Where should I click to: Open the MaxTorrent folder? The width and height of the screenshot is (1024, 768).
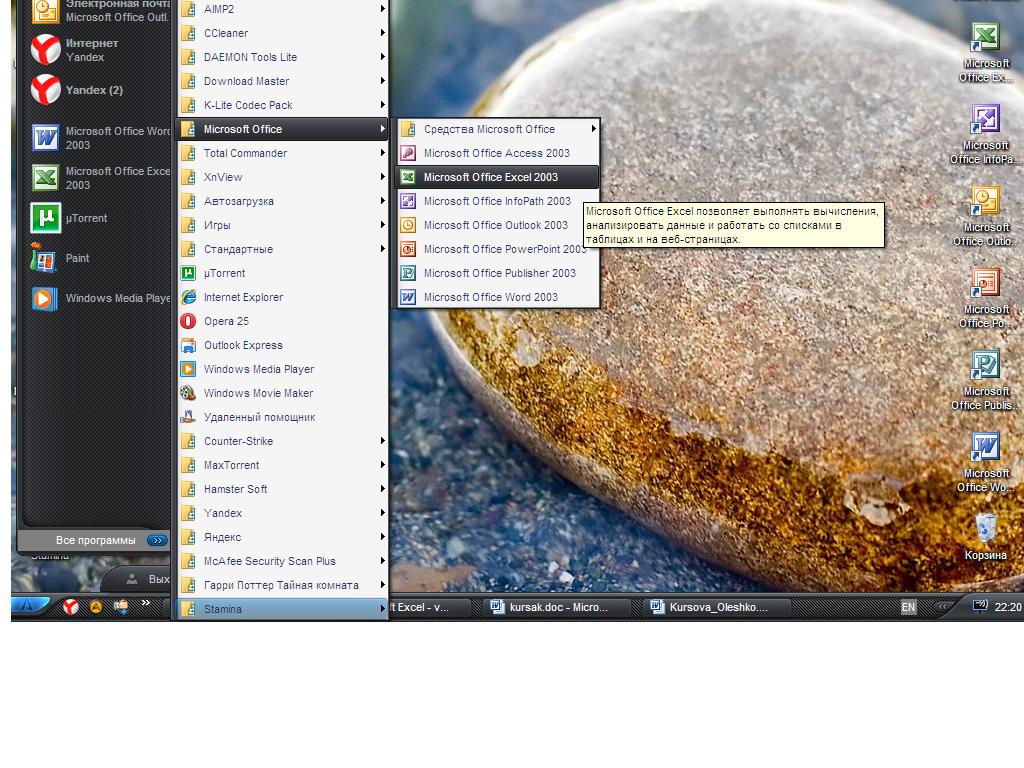pyautogui.click(x=283, y=465)
